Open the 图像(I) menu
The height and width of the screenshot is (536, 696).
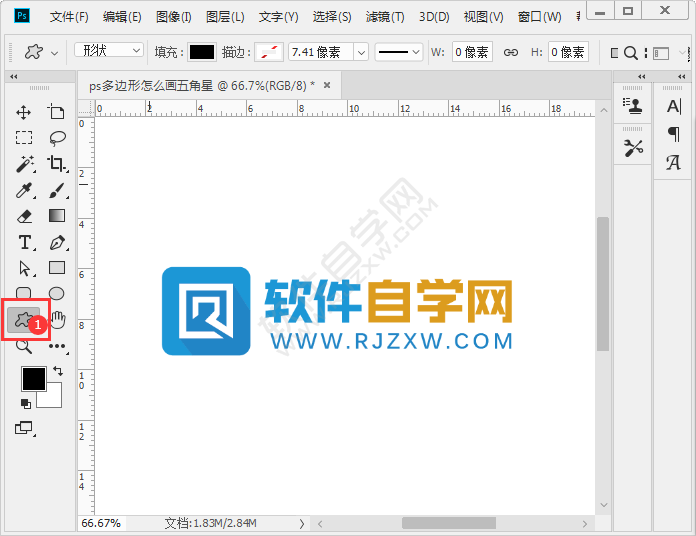click(174, 17)
